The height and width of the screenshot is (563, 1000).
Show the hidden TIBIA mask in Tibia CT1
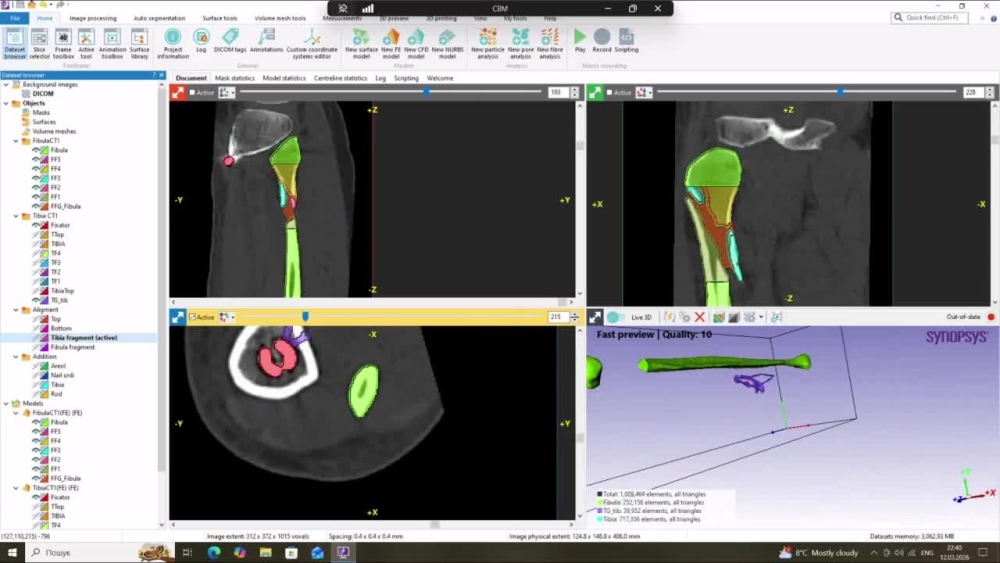pyautogui.click(x=36, y=244)
